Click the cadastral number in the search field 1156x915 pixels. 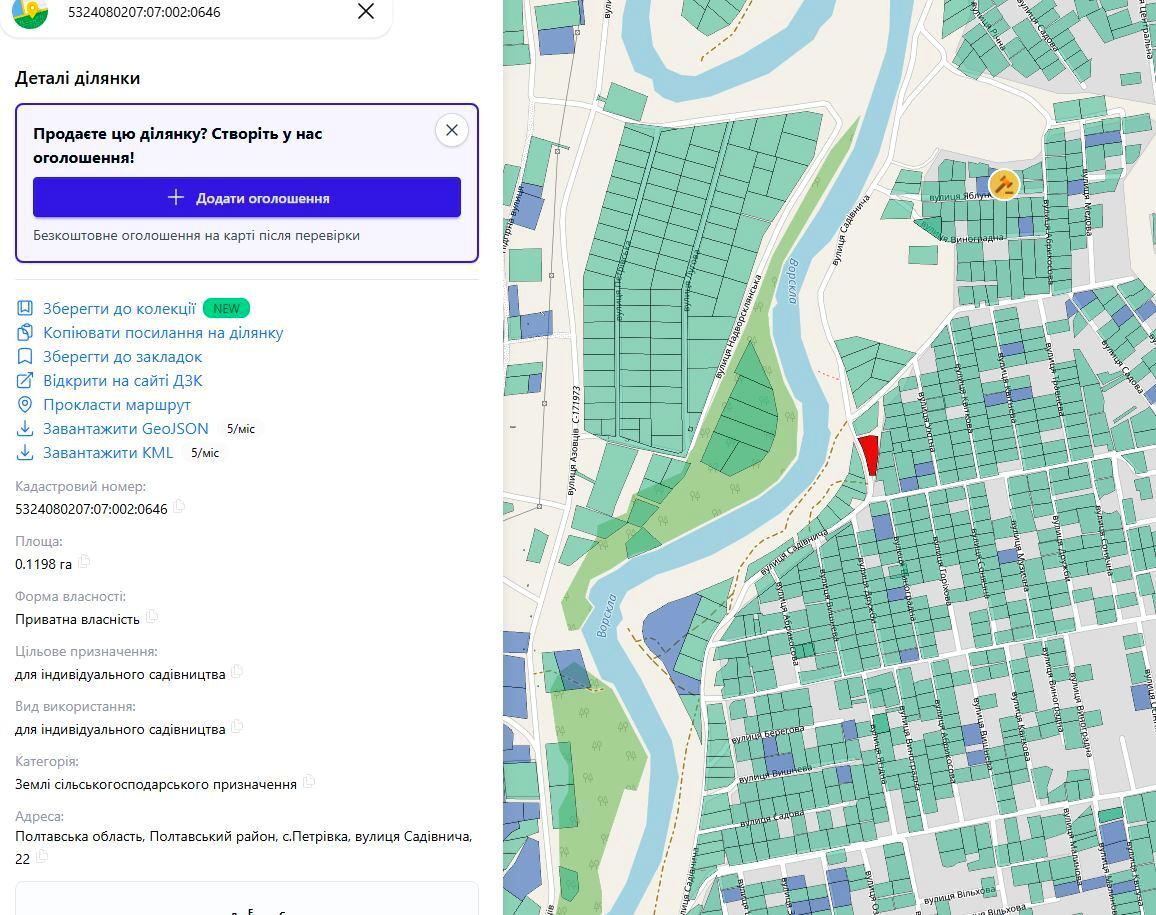144,12
